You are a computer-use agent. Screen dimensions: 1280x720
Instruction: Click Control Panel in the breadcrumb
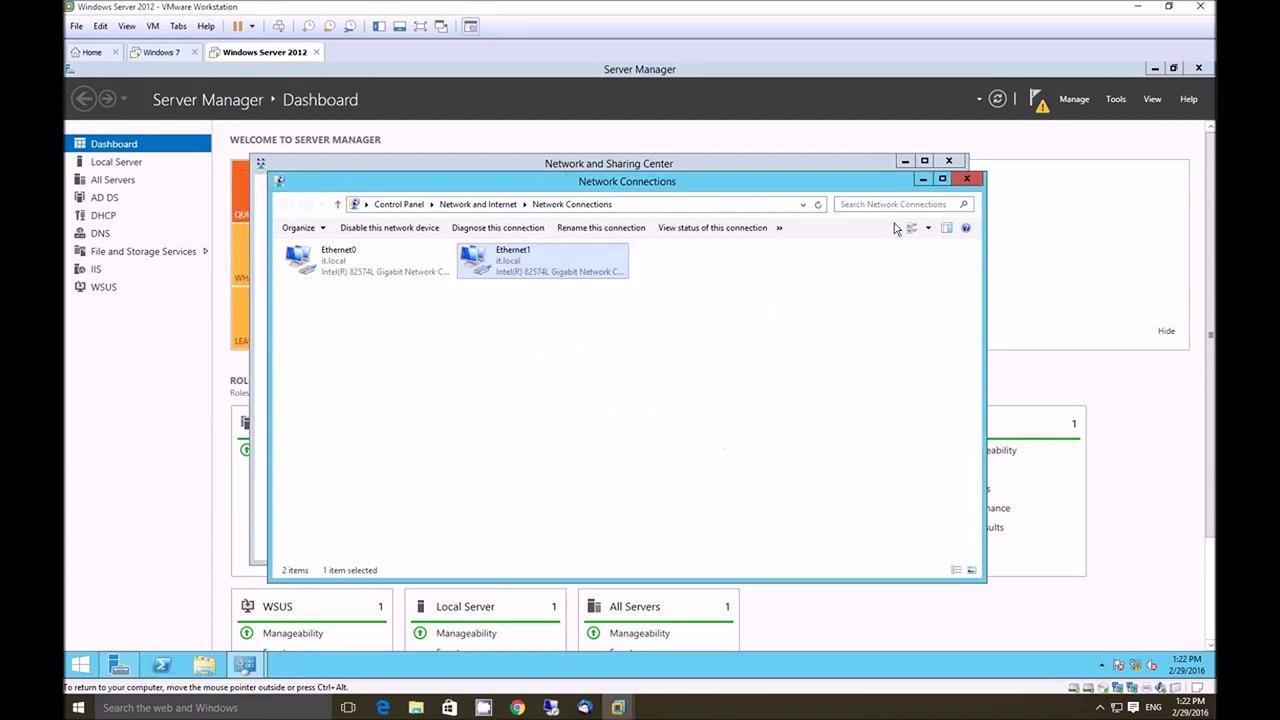pyautogui.click(x=399, y=204)
